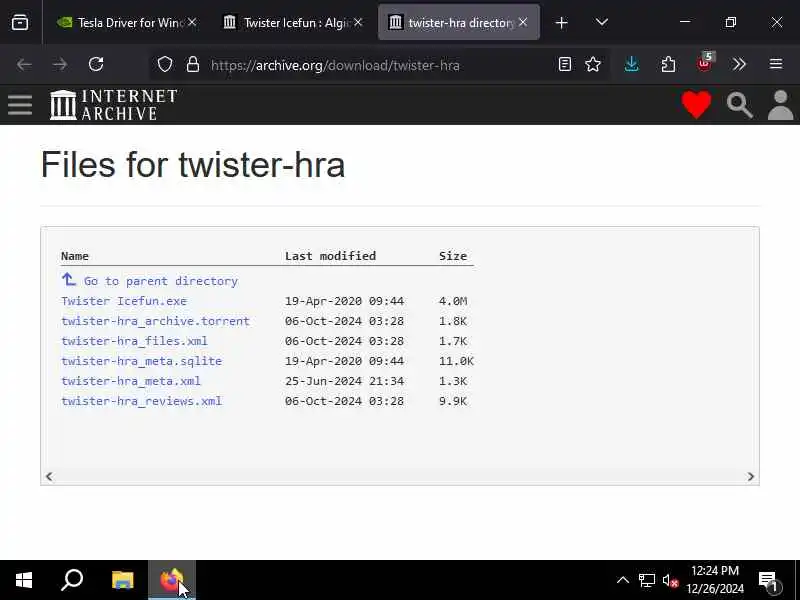Image resolution: width=800 pixels, height=600 pixels.
Task: Toggle reader view
Action: click(565, 64)
